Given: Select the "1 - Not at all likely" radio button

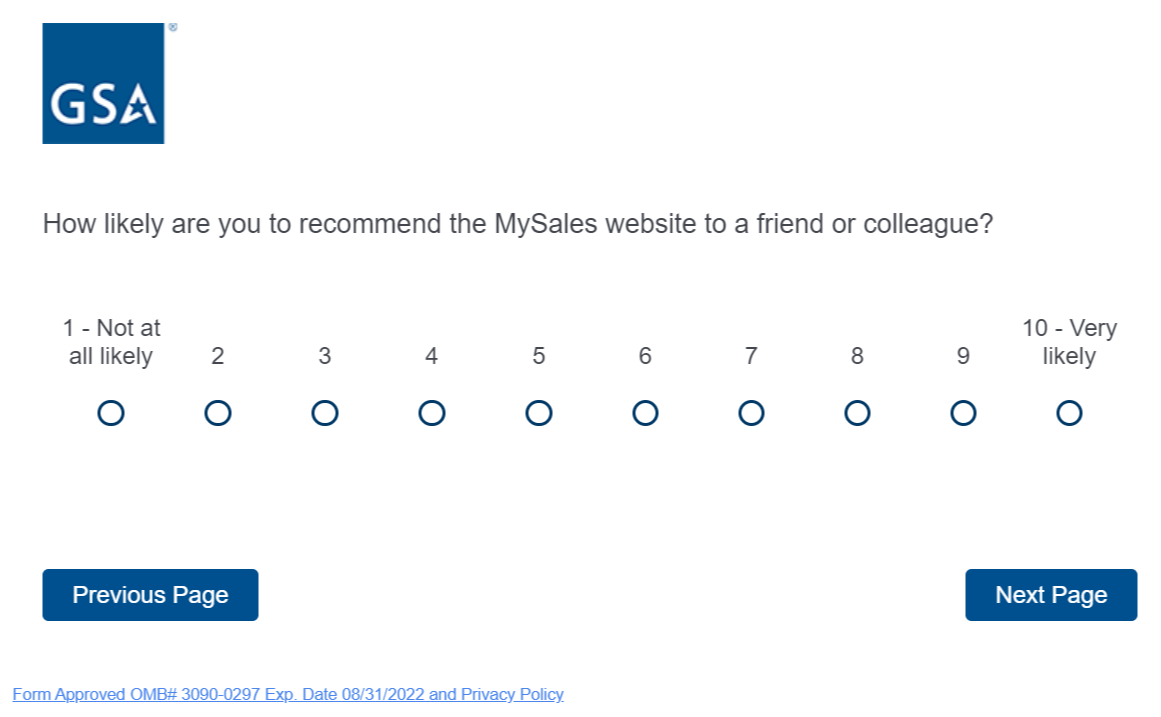Looking at the screenshot, I should click(111, 413).
